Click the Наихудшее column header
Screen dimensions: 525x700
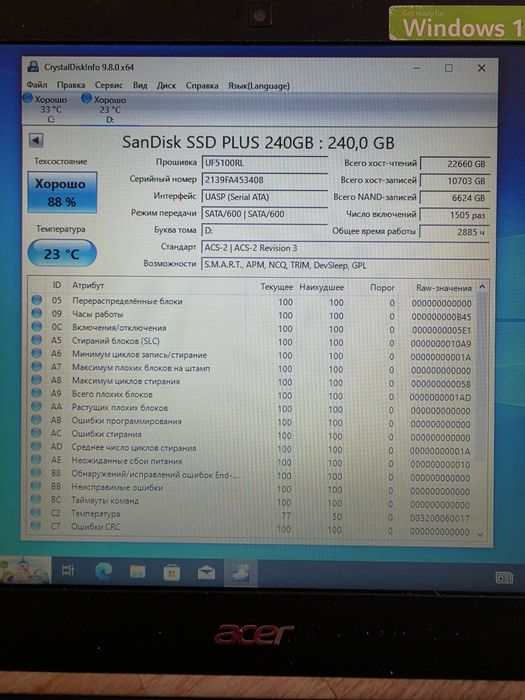click(x=321, y=287)
